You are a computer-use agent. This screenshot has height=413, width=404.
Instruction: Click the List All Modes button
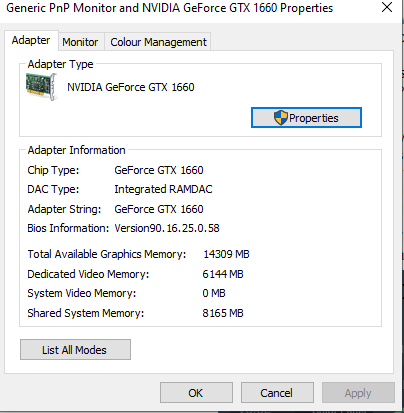[x=75, y=350]
